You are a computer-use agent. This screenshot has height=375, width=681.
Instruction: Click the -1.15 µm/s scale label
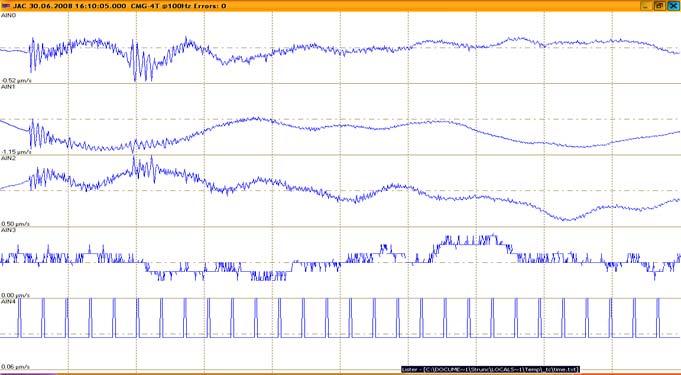(x=16, y=152)
